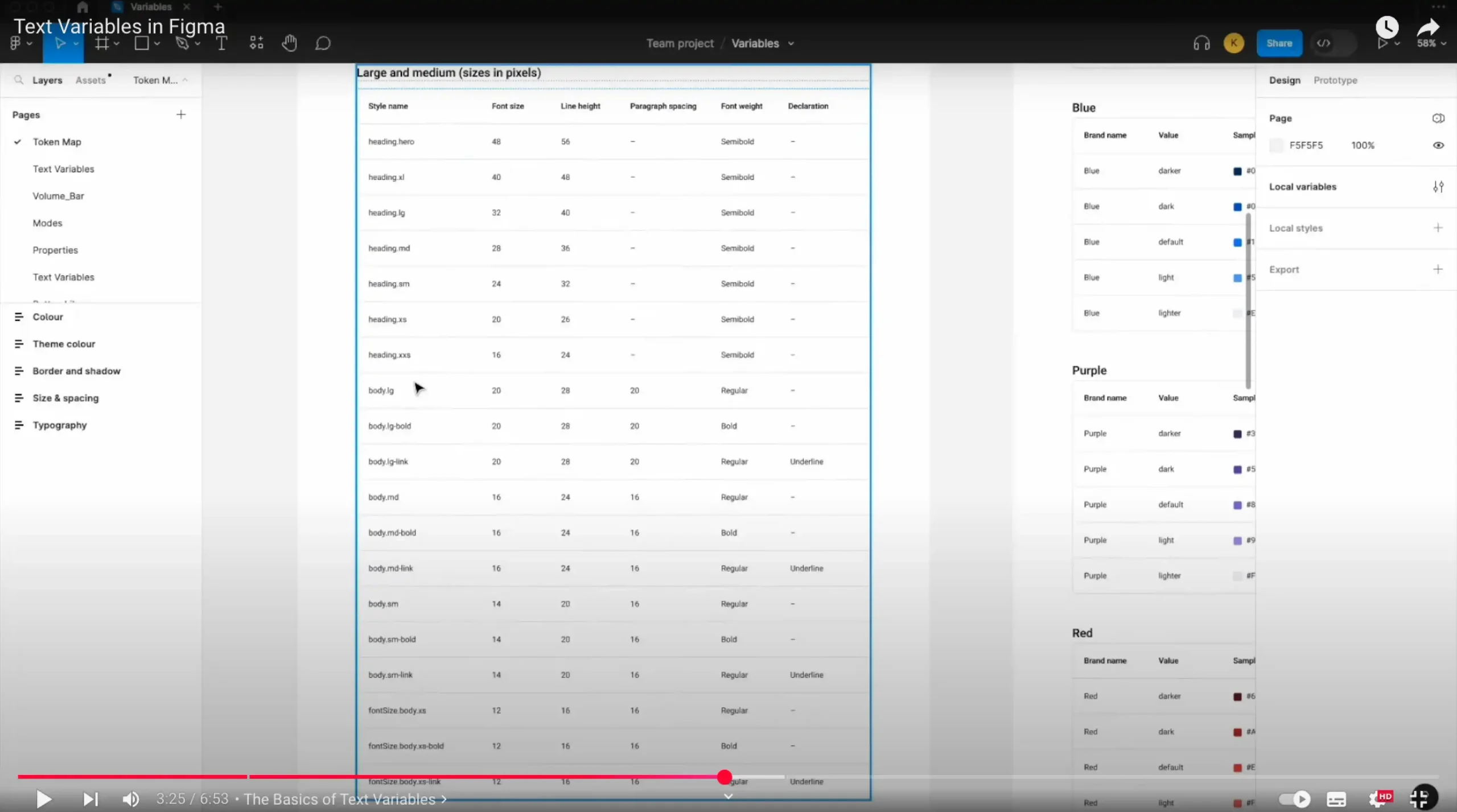Click the page background help icon
1457x812 pixels.
pos(1438,118)
